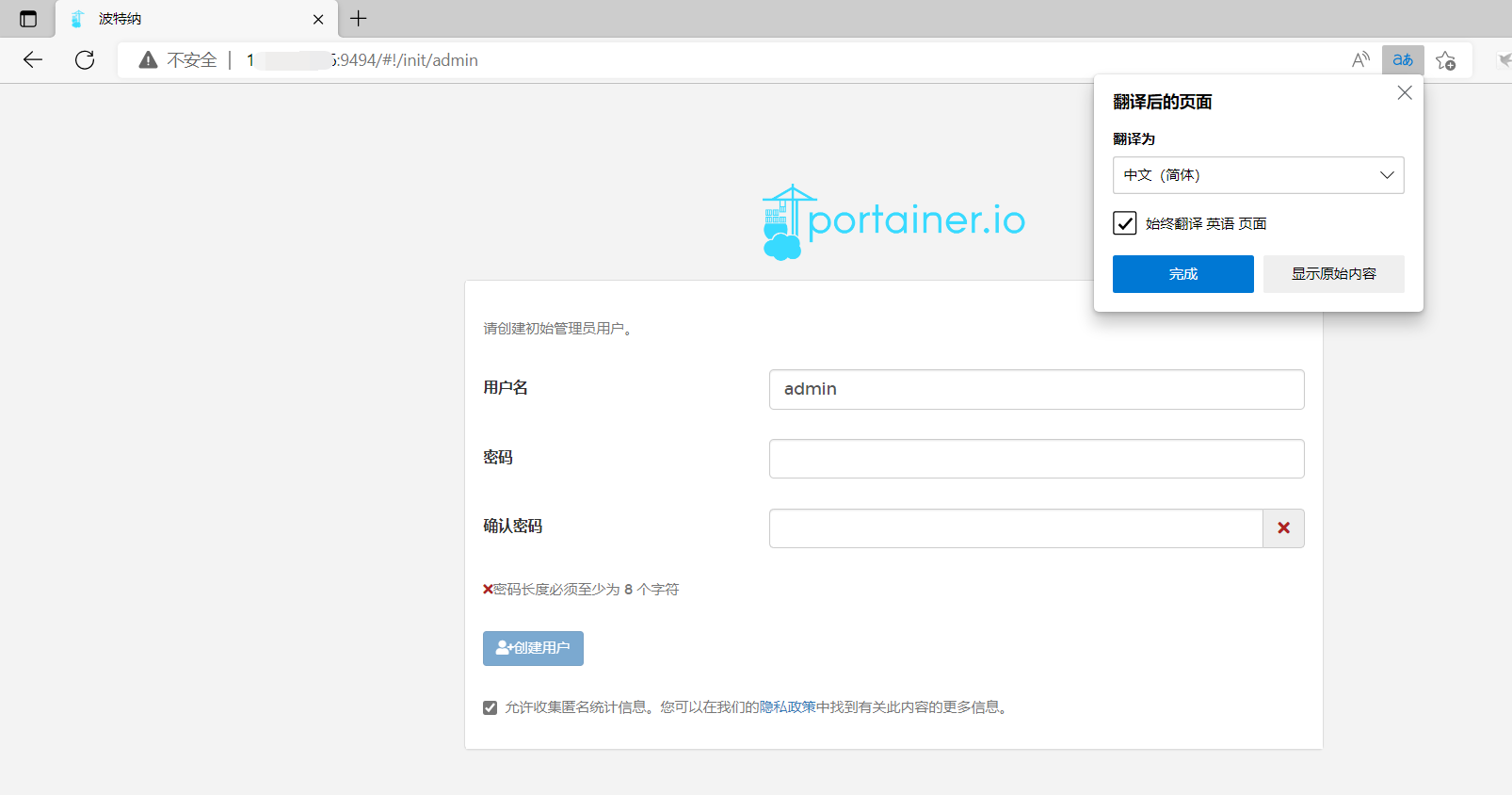Click the red X beside confirm password
Image resolution: width=1512 pixels, height=795 pixels.
[x=1283, y=528]
